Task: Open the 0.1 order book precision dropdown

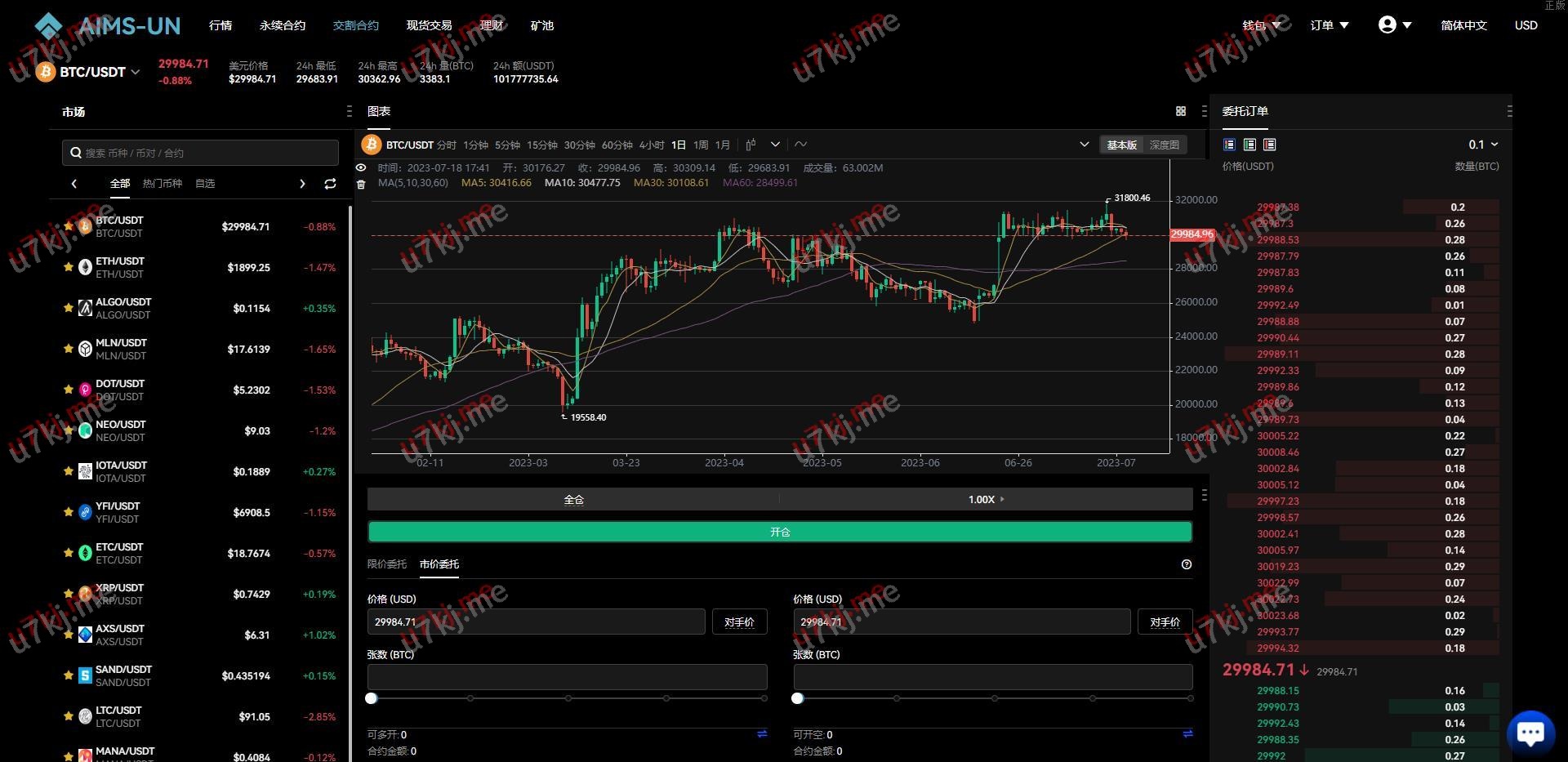Action: click(1483, 145)
